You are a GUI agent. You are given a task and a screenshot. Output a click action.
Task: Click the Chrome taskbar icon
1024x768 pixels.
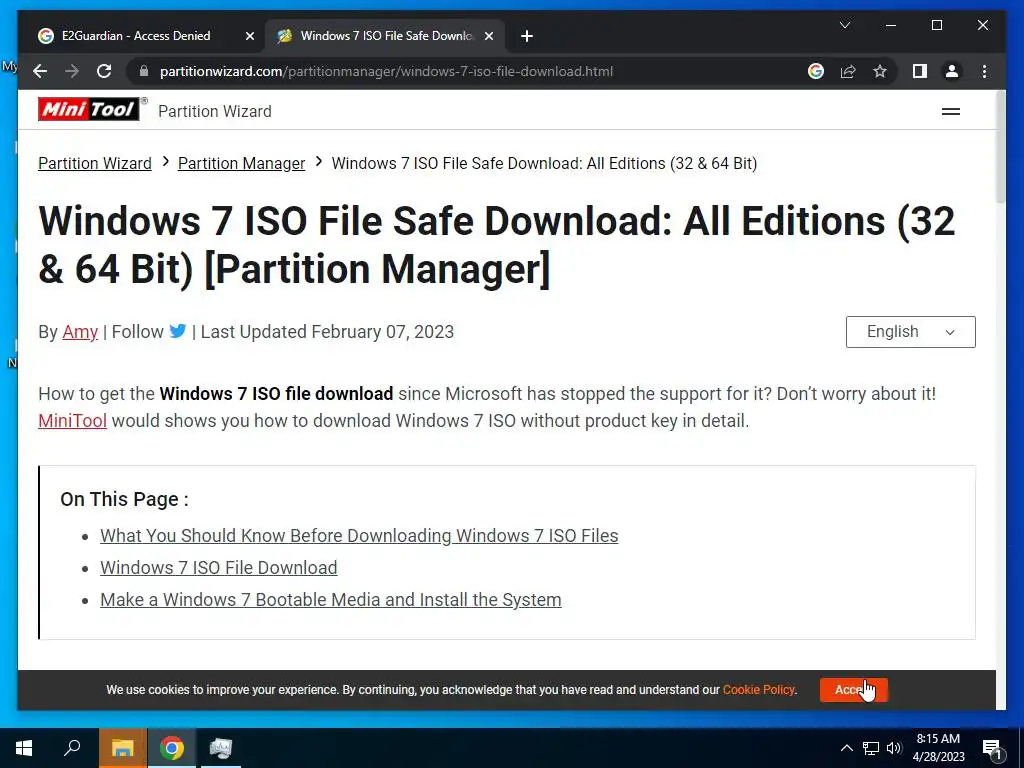coord(171,748)
